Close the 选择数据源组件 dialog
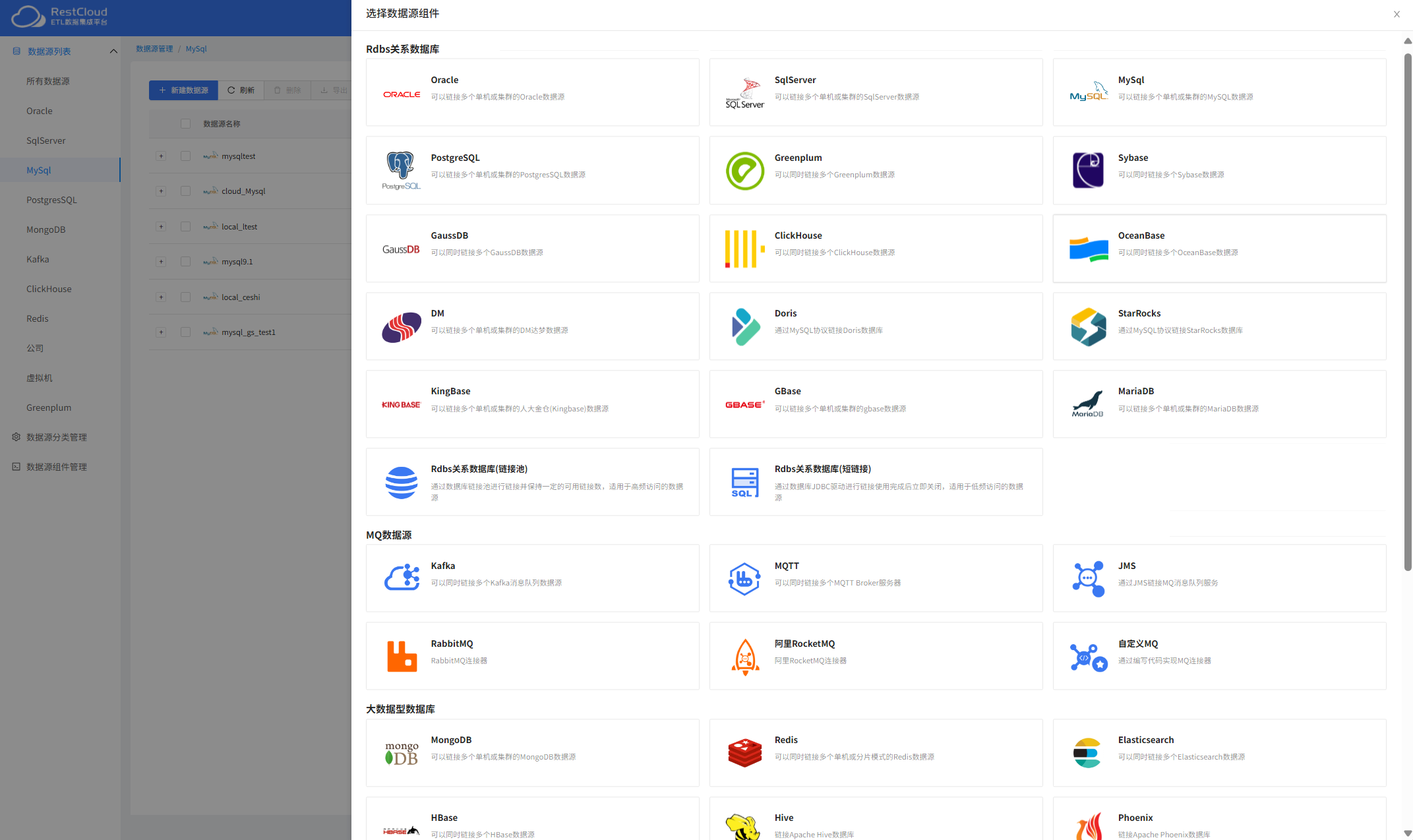This screenshot has height=840, width=1413. [1397, 14]
